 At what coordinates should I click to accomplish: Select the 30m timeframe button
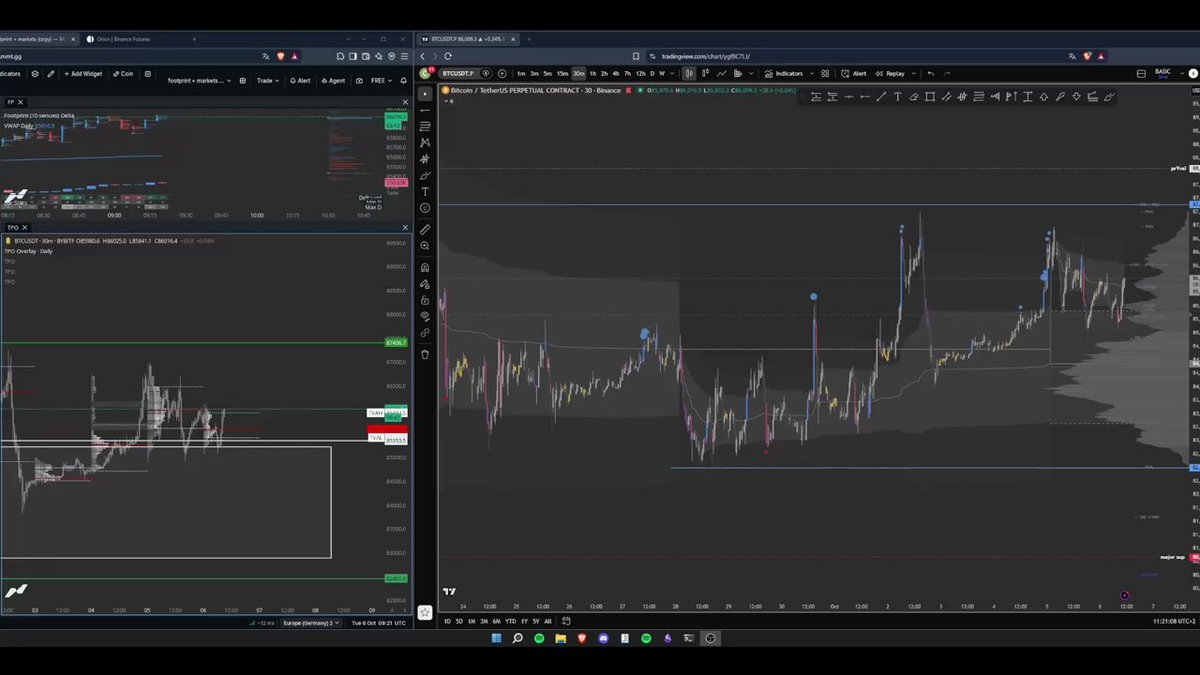(x=578, y=73)
